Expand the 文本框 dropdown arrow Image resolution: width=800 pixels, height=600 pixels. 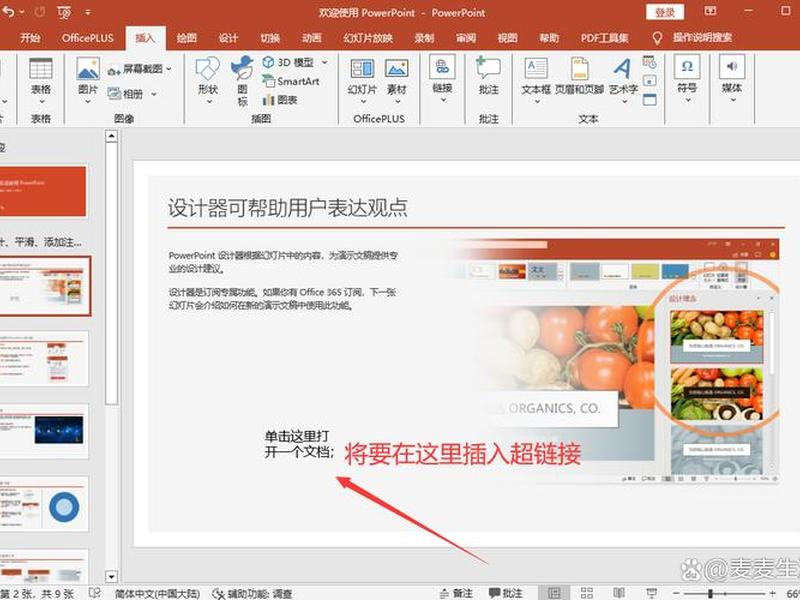pyautogui.click(x=537, y=102)
